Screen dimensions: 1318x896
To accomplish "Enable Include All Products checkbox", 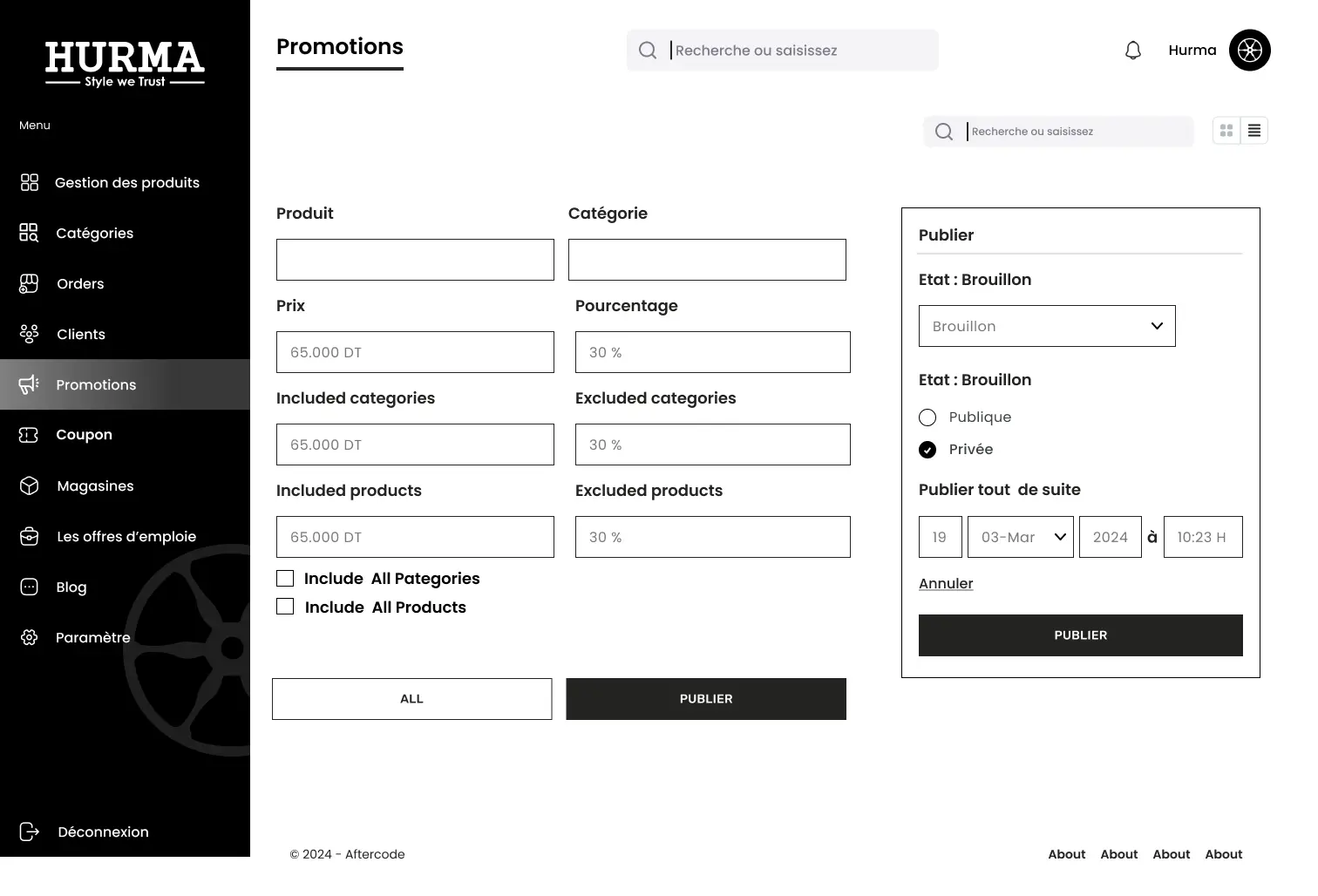I will pyautogui.click(x=285, y=607).
